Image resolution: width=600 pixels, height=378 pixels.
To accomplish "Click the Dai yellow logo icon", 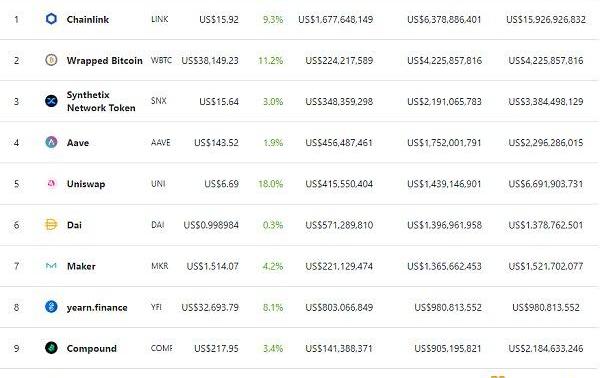I will tap(51, 224).
